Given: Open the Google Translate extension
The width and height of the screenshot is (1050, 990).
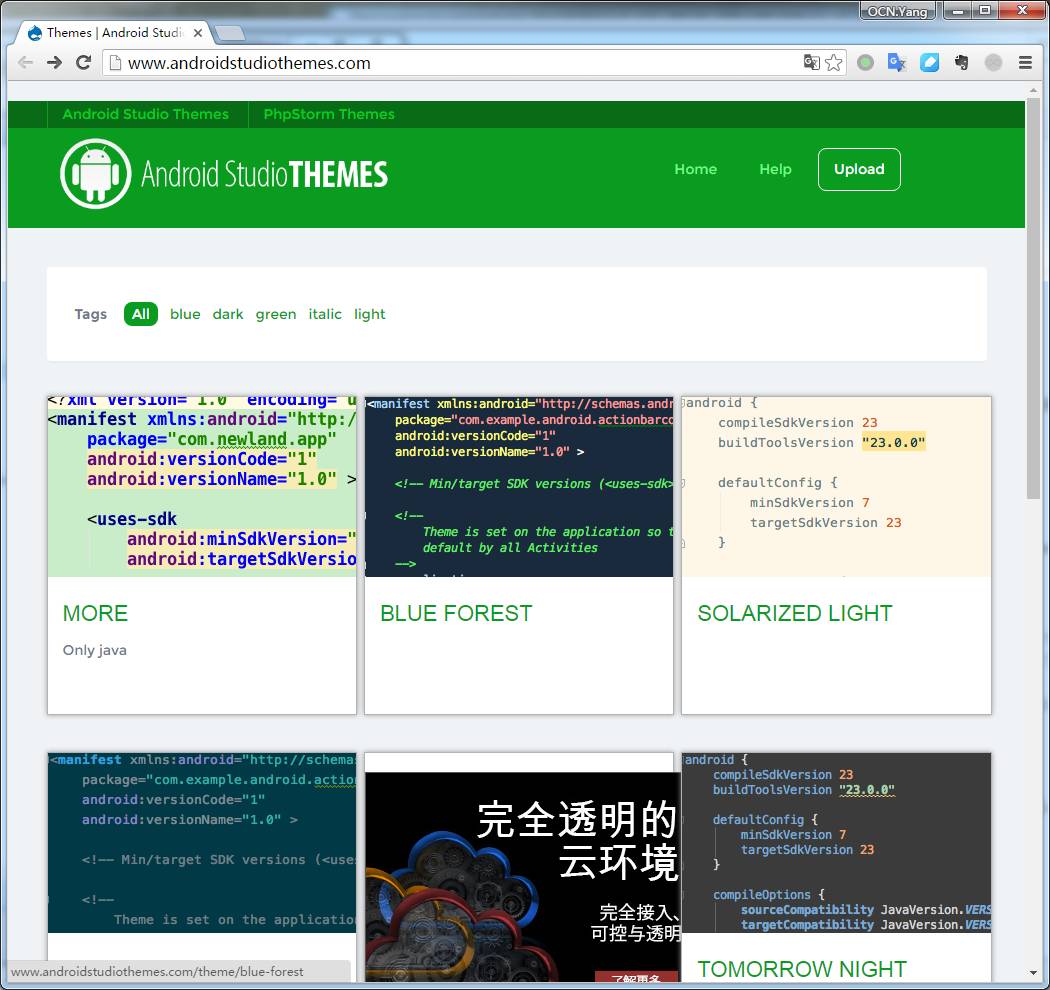Looking at the screenshot, I should click(x=897, y=62).
